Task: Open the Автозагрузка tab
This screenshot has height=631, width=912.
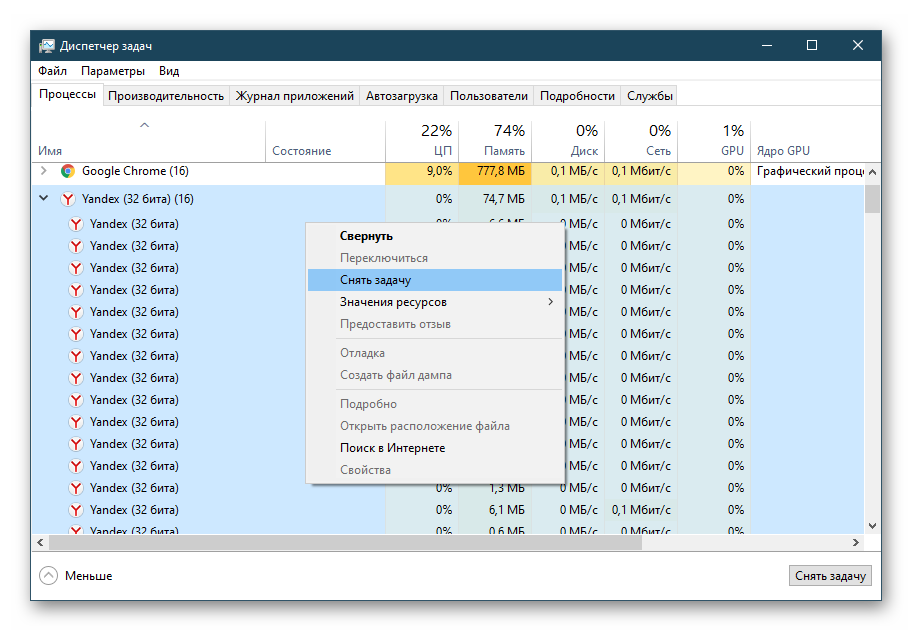Action: pyautogui.click(x=402, y=96)
